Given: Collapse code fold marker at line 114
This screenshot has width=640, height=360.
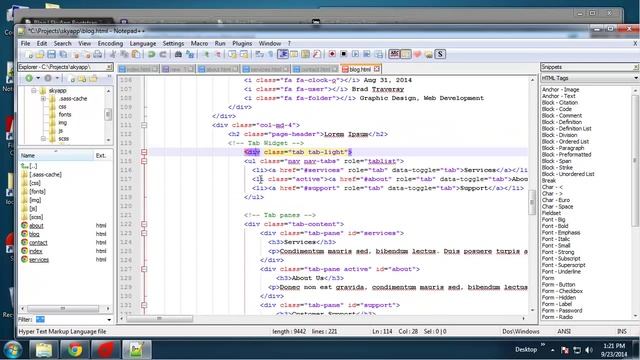Looking at the screenshot, I should [144, 152].
